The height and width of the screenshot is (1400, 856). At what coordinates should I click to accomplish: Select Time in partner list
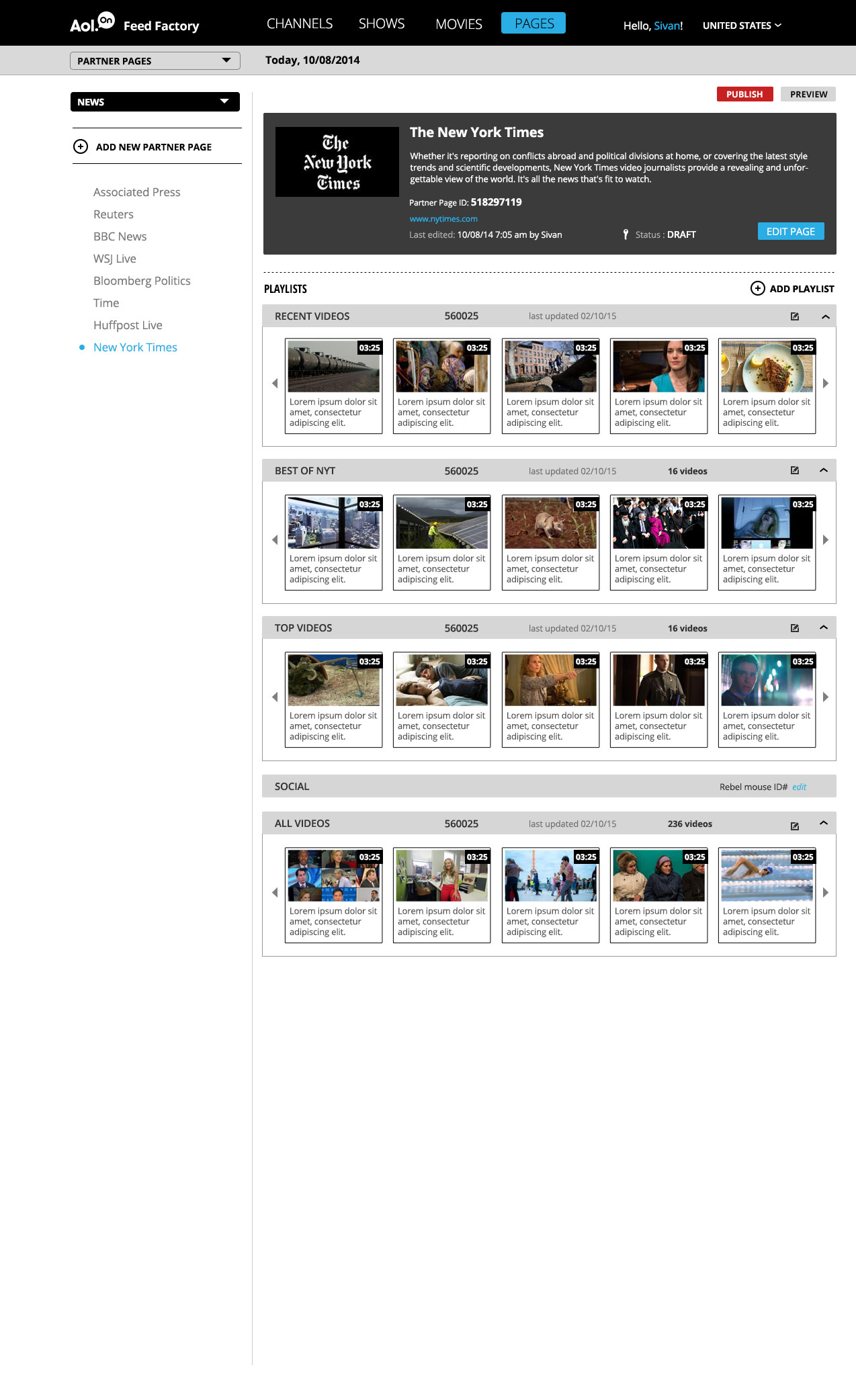(106, 303)
